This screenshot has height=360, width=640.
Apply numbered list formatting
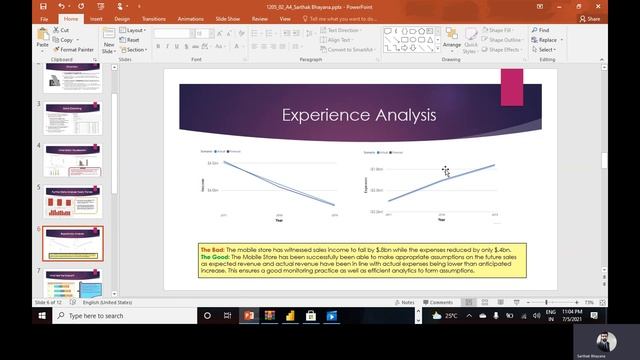270,33
